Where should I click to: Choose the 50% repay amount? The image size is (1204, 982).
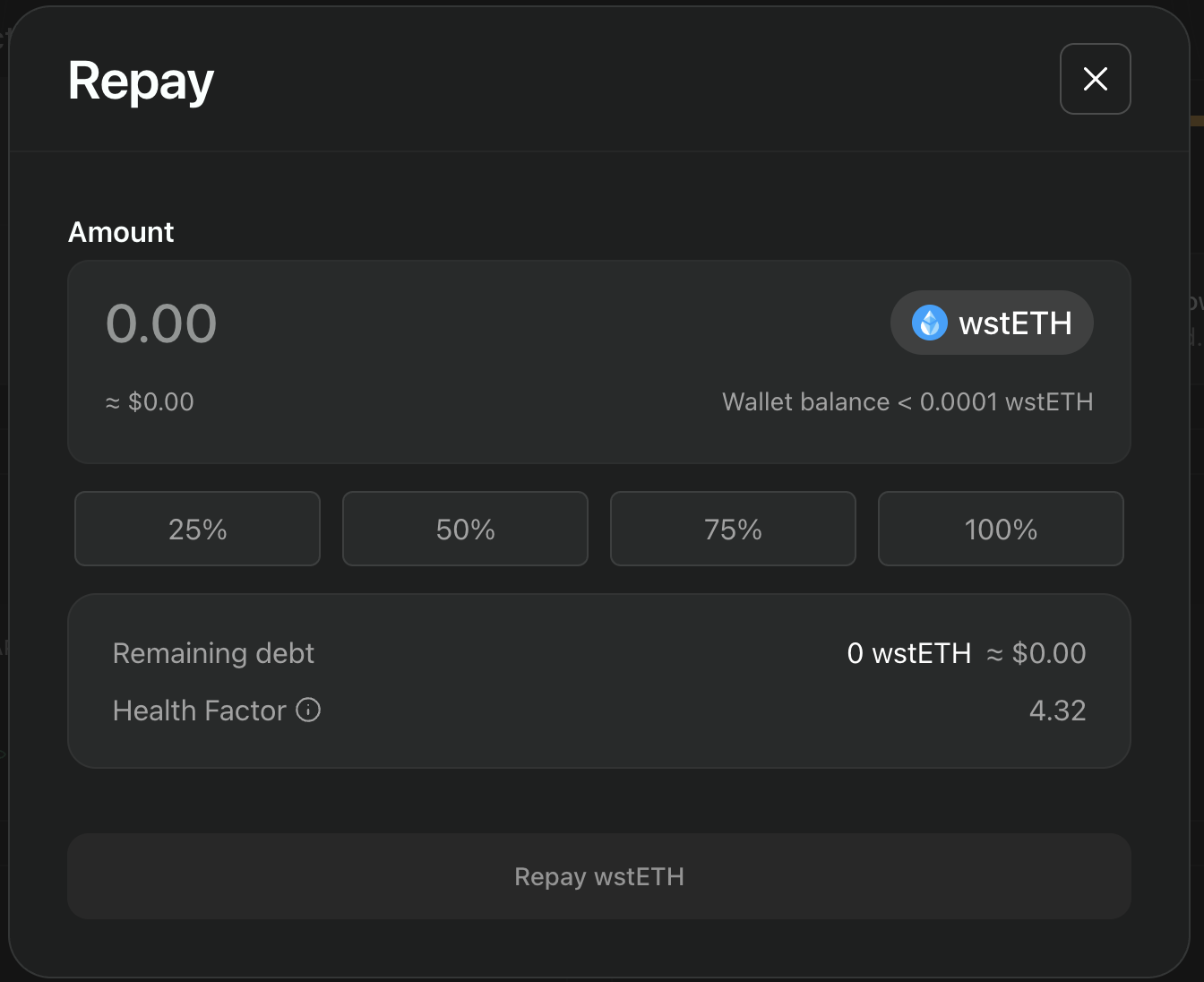pos(465,529)
